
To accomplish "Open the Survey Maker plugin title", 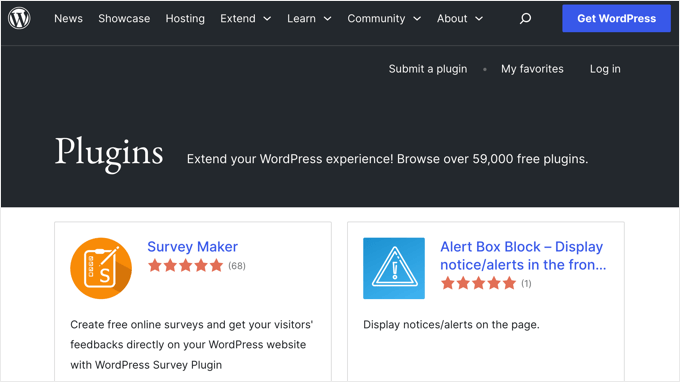I will click(193, 246).
